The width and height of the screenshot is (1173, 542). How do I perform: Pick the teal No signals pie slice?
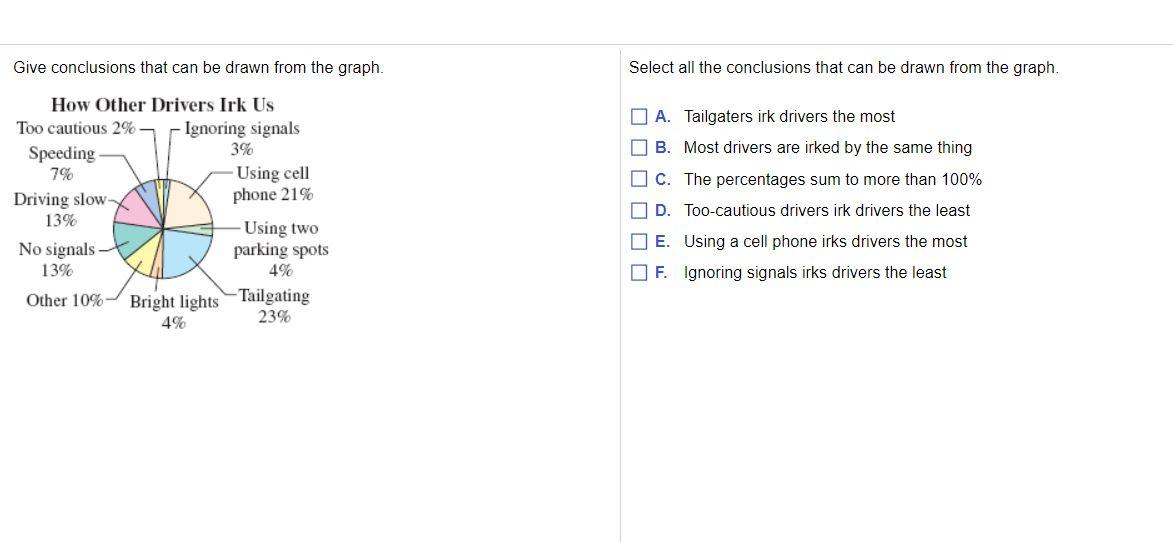(x=132, y=239)
